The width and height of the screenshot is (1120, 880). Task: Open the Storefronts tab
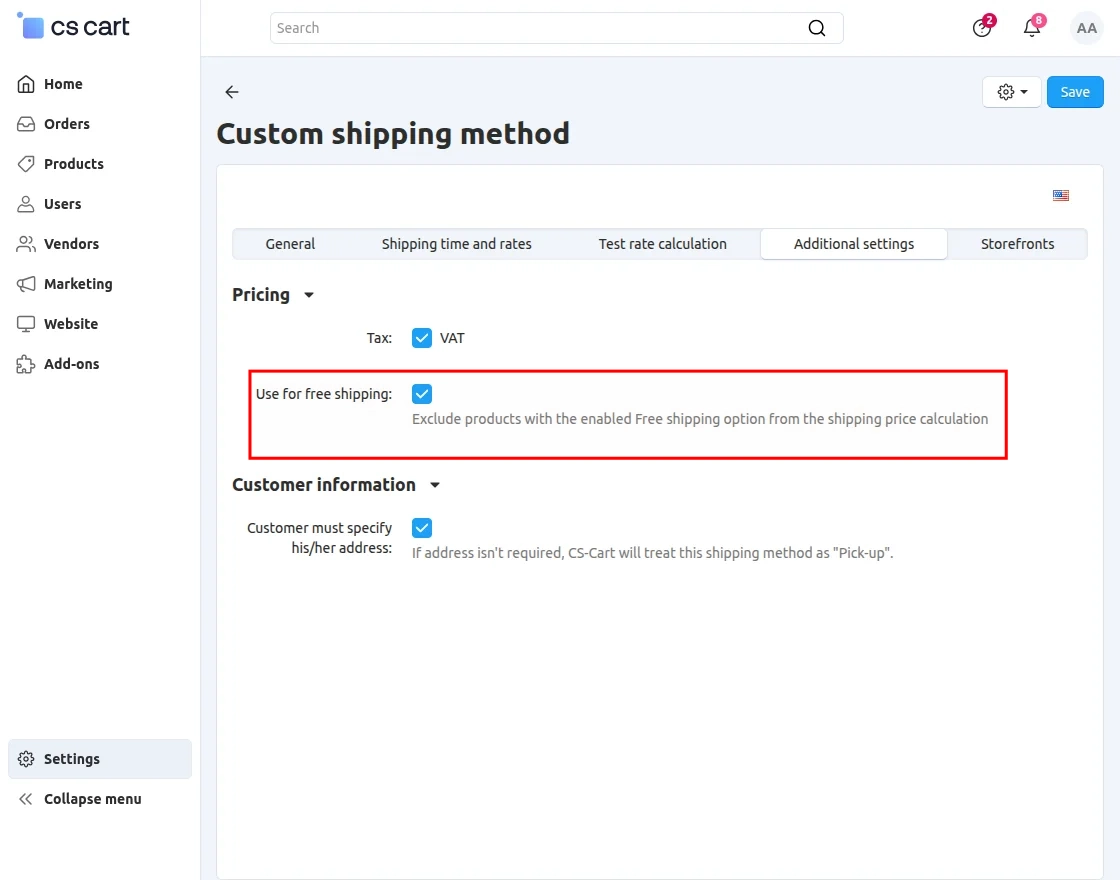[1017, 244]
